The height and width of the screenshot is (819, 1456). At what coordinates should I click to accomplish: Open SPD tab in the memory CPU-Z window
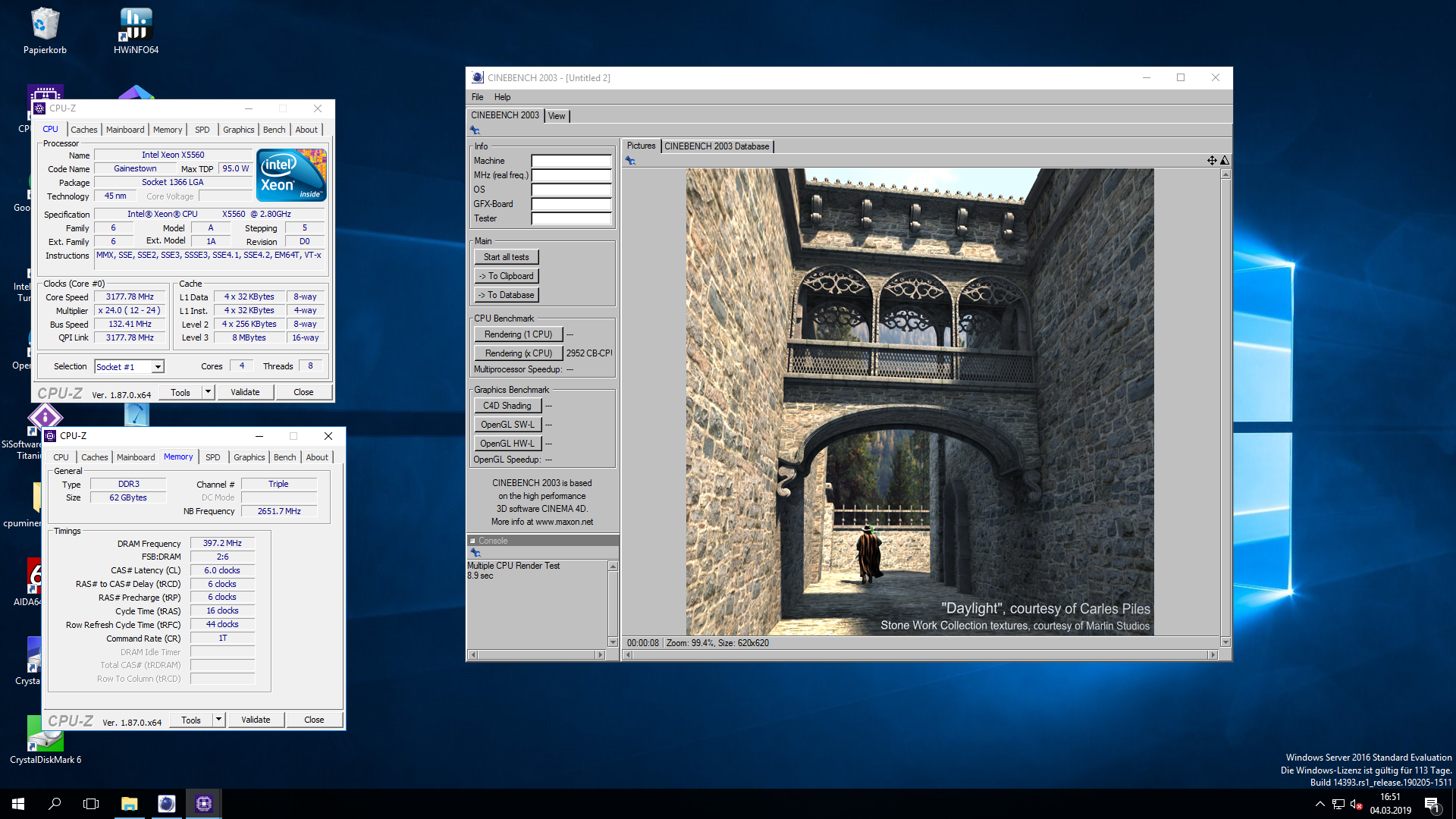point(213,457)
